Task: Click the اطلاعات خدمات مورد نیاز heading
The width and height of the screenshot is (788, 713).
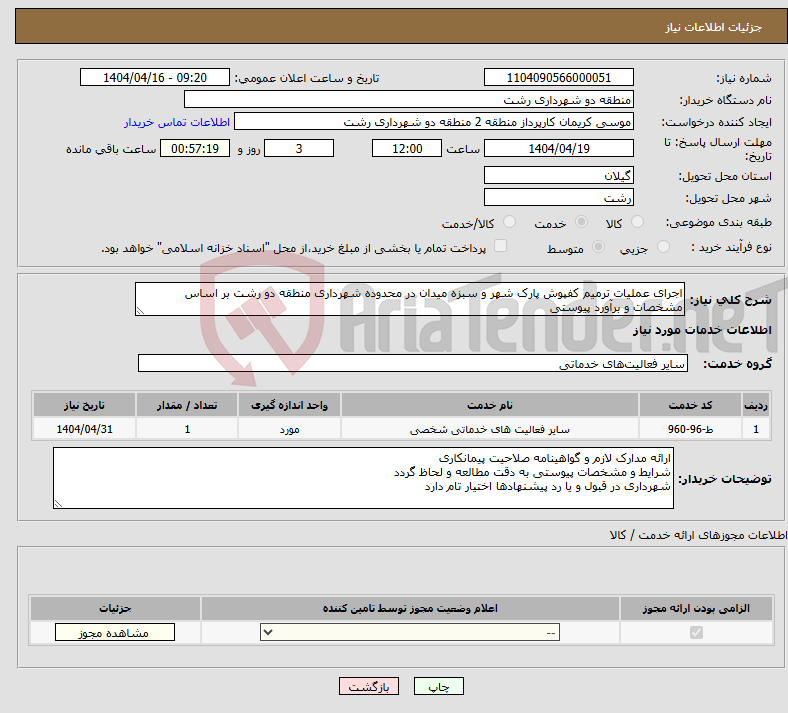Action: click(x=702, y=330)
